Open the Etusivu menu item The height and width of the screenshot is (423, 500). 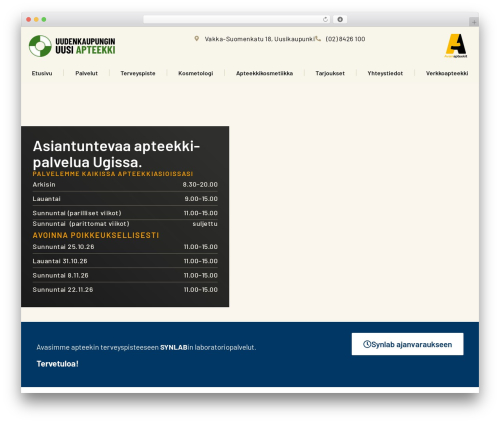tap(42, 73)
